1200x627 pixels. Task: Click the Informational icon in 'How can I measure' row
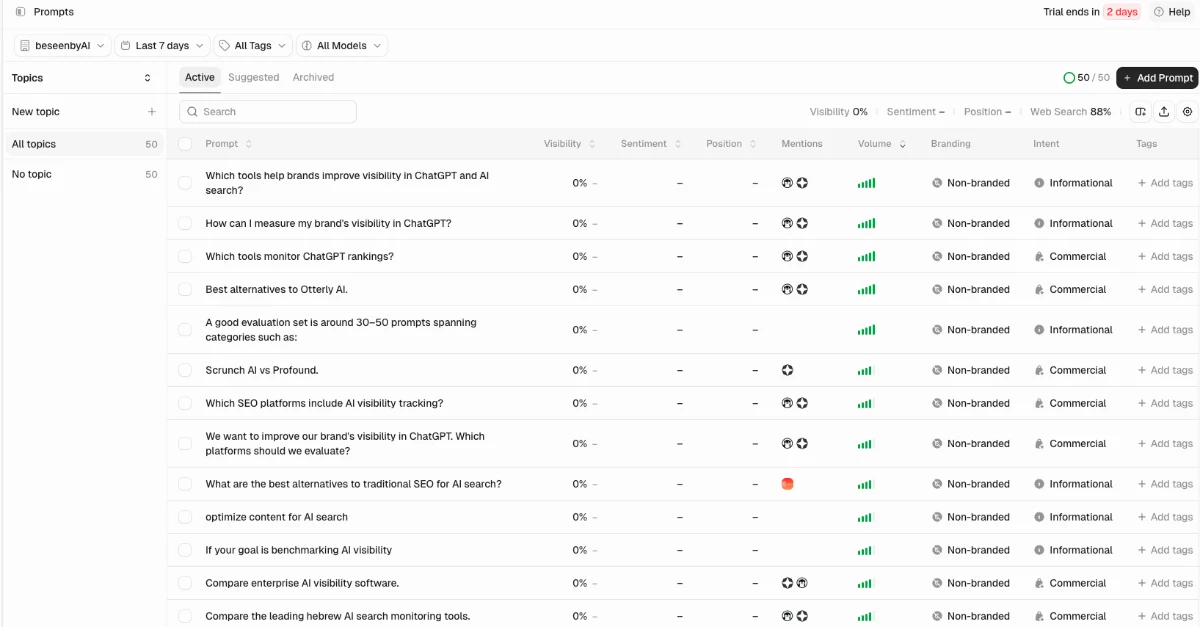(x=1039, y=223)
